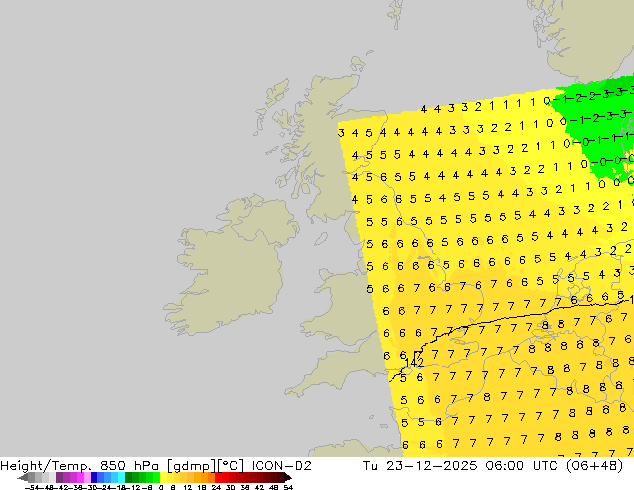The image size is (634, 490).
Task: Click the Height/Temp. 850 hPa map title
Action: tap(79, 466)
